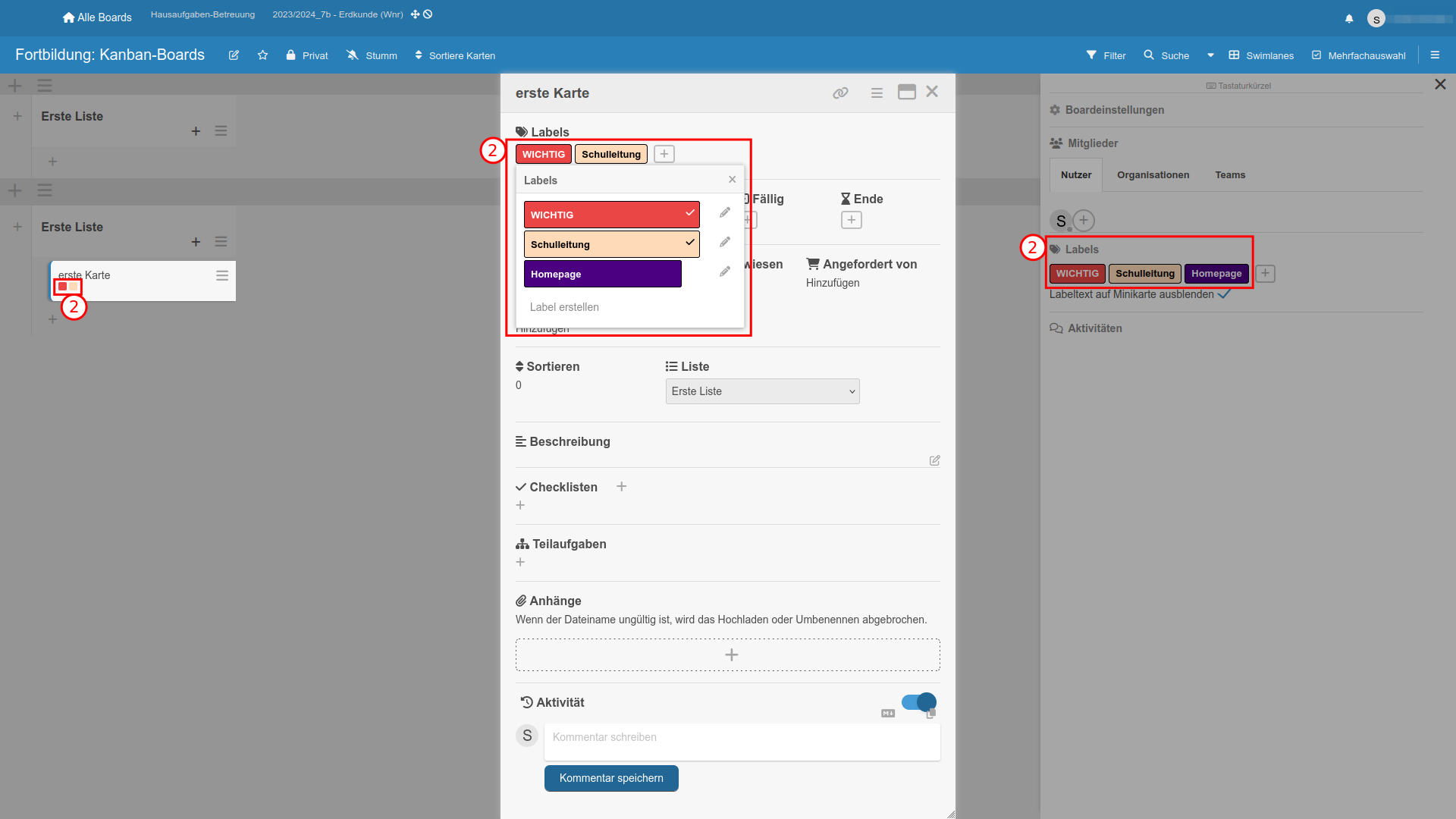Select the purple Homepage label swatch
The width and height of the screenshot is (1456, 819).
pos(602,274)
